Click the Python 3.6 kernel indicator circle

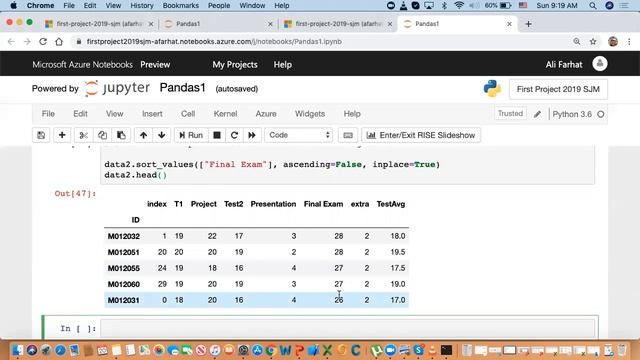click(x=600, y=114)
